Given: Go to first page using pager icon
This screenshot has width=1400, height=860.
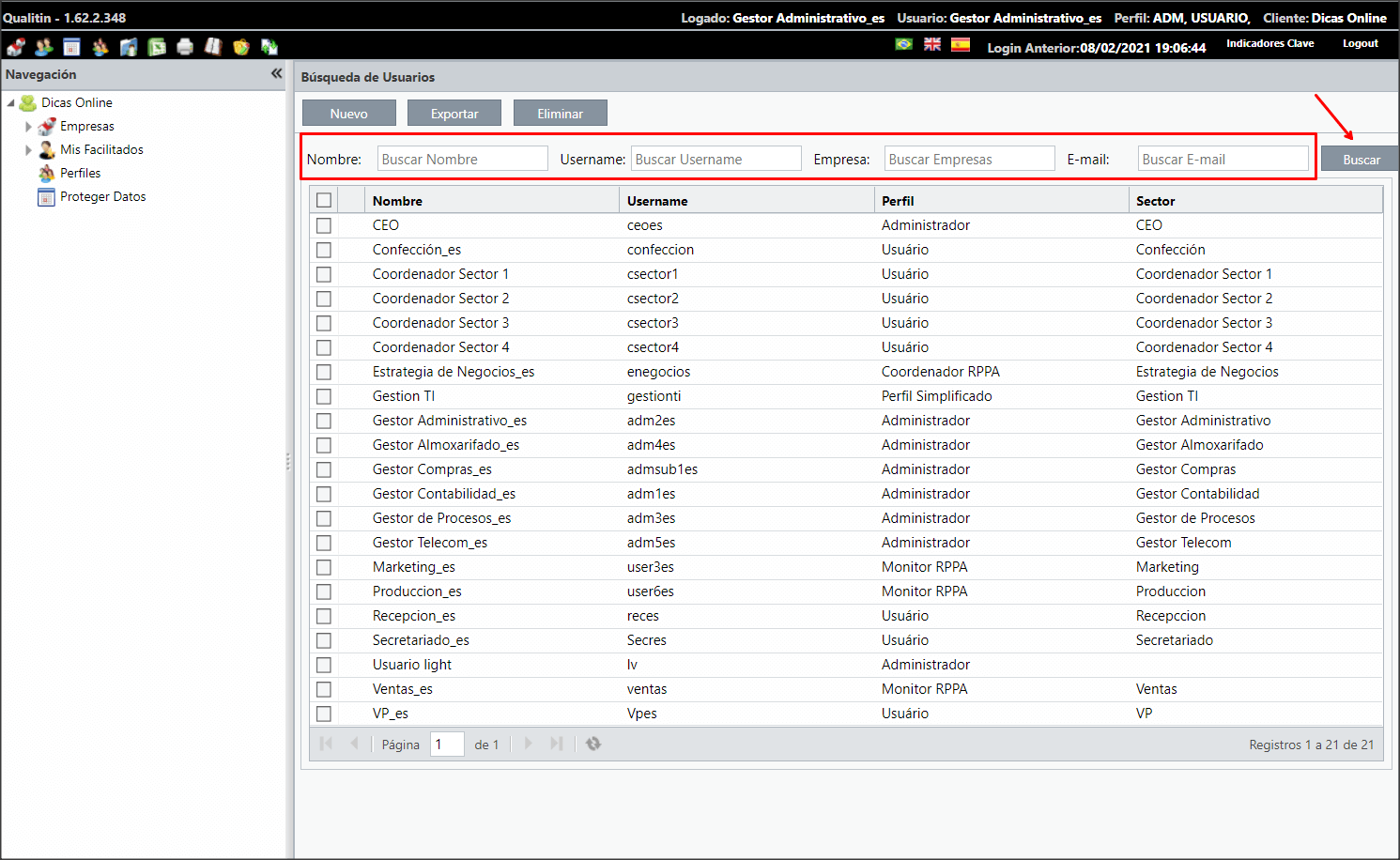Looking at the screenshot, I should pyautogui.click(x=326, y=744).
